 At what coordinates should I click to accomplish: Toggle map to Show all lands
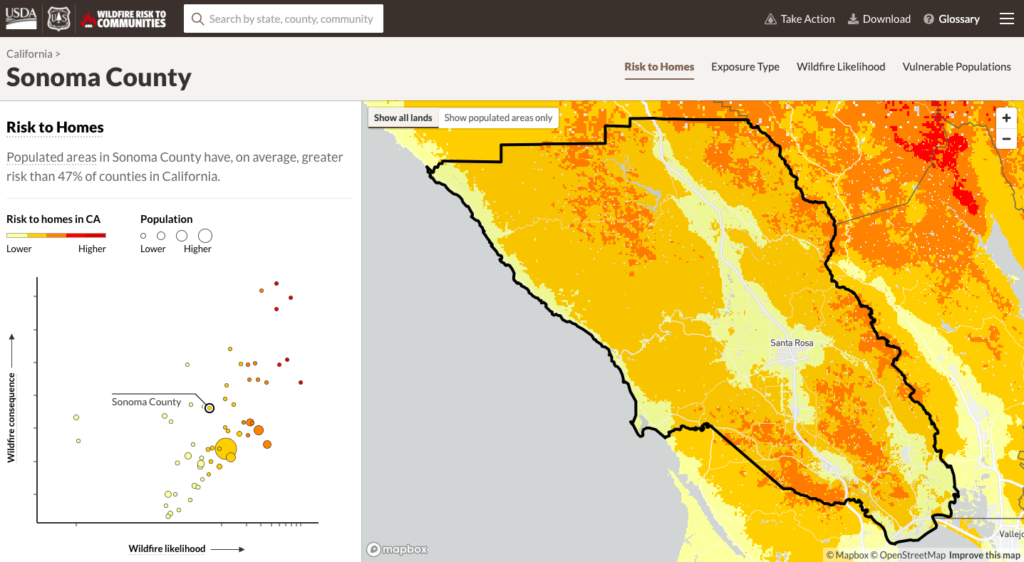[403, 118]
